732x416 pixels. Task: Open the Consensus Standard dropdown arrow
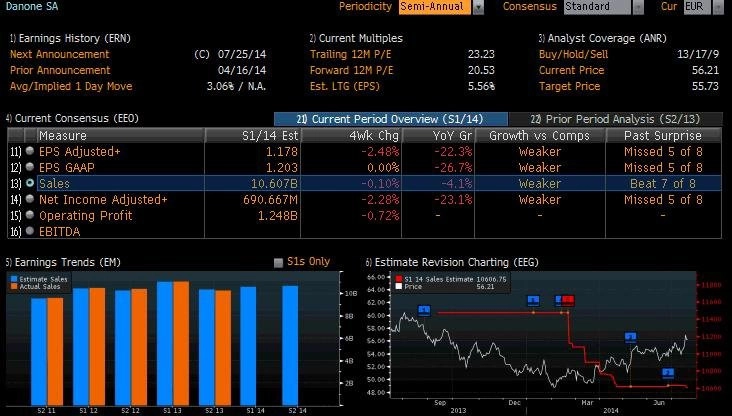638,7
